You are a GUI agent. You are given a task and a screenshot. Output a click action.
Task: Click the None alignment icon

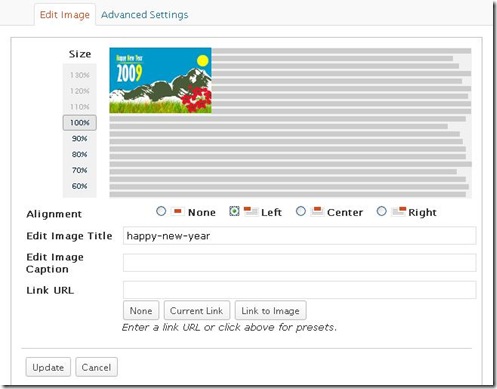tap(177, 211)
